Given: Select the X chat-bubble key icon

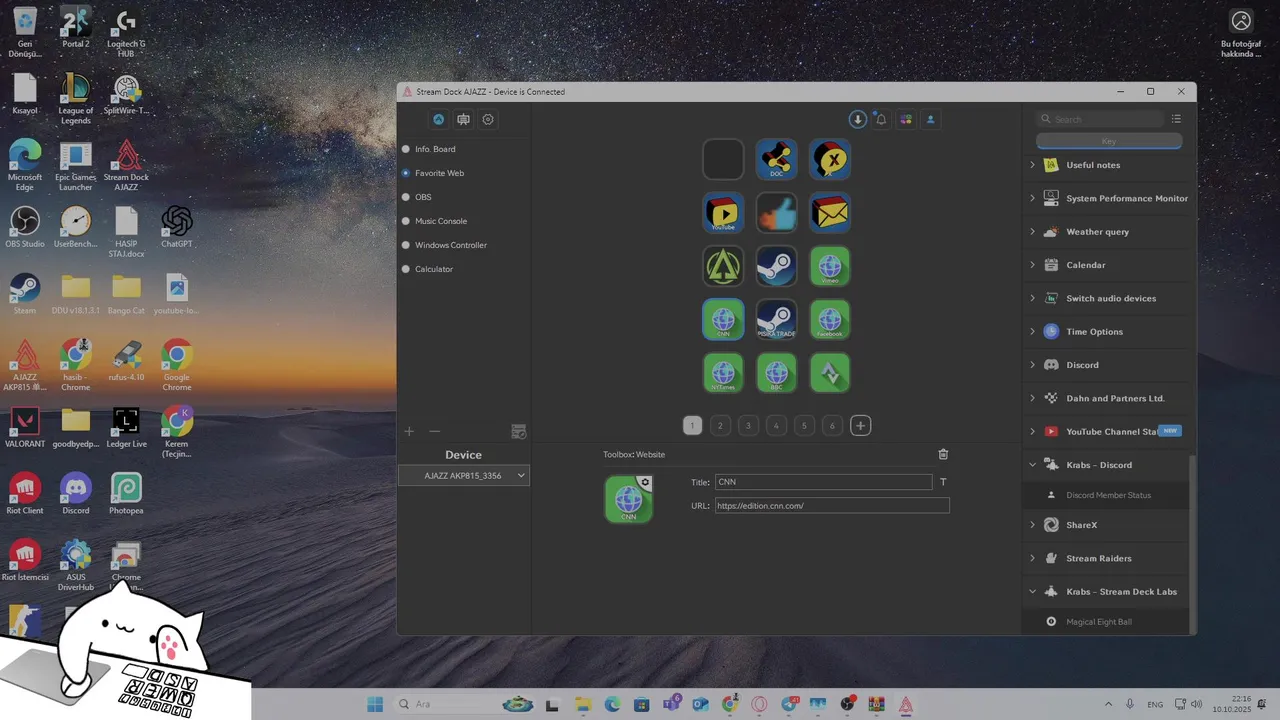Looking at the screenshot, I should pos(830,159).
